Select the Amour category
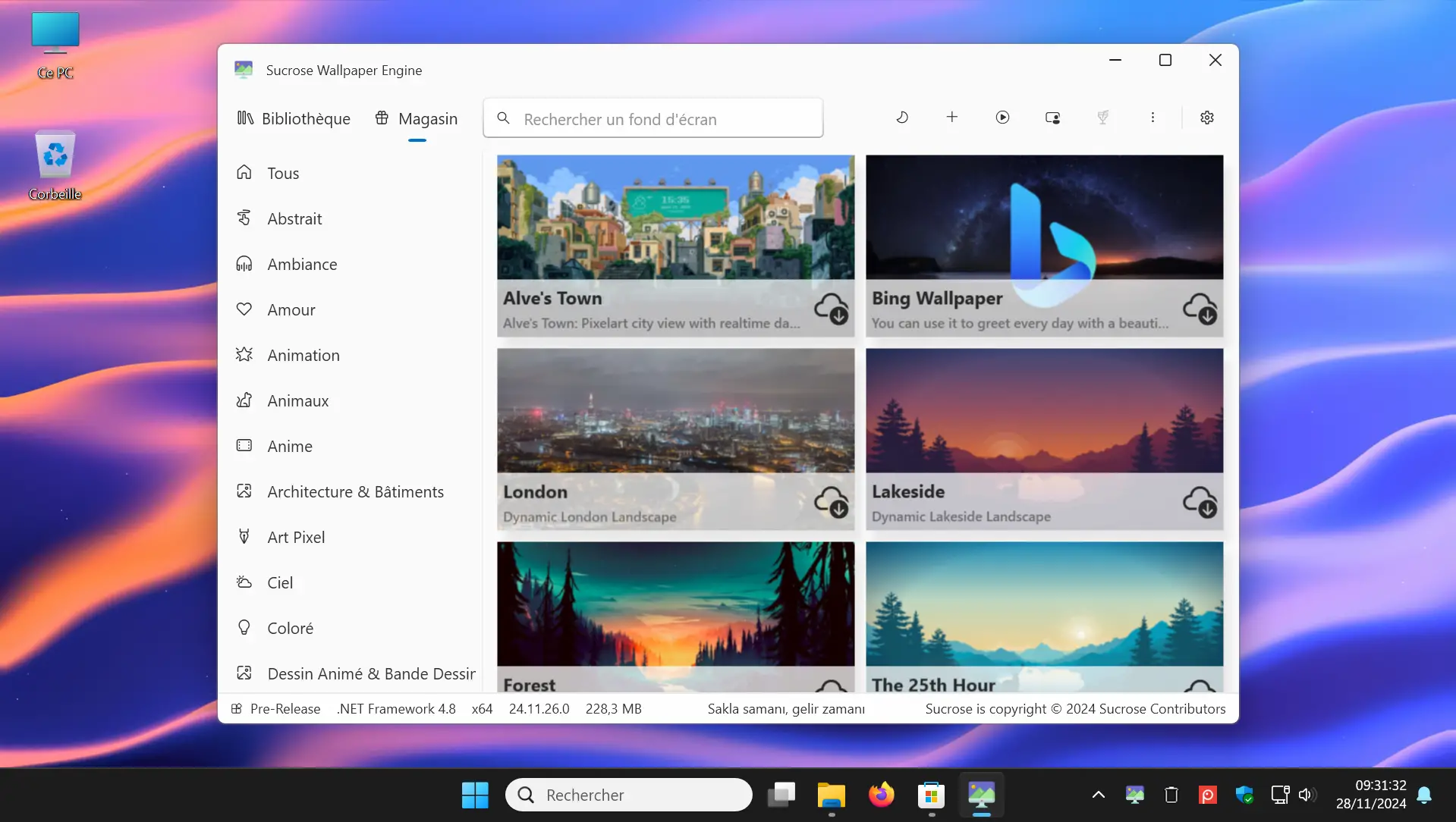The image size is (1456, 822). [x=351, y=309]
